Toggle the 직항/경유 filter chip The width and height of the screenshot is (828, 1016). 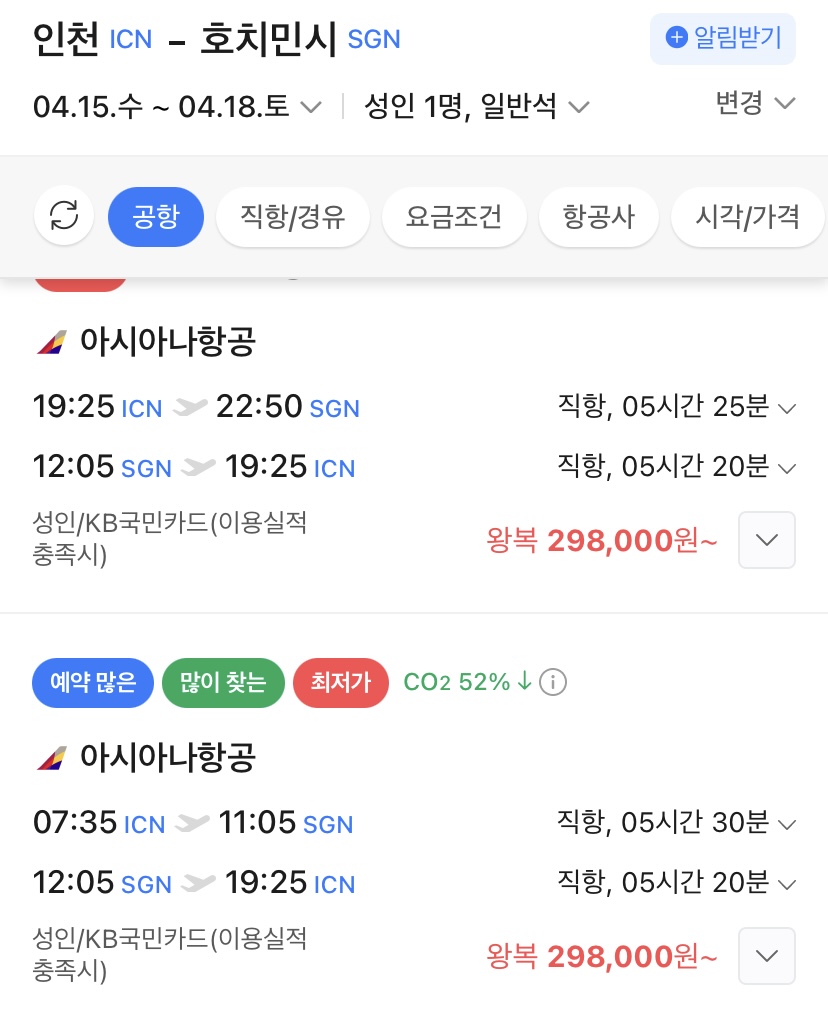point(292,216)
